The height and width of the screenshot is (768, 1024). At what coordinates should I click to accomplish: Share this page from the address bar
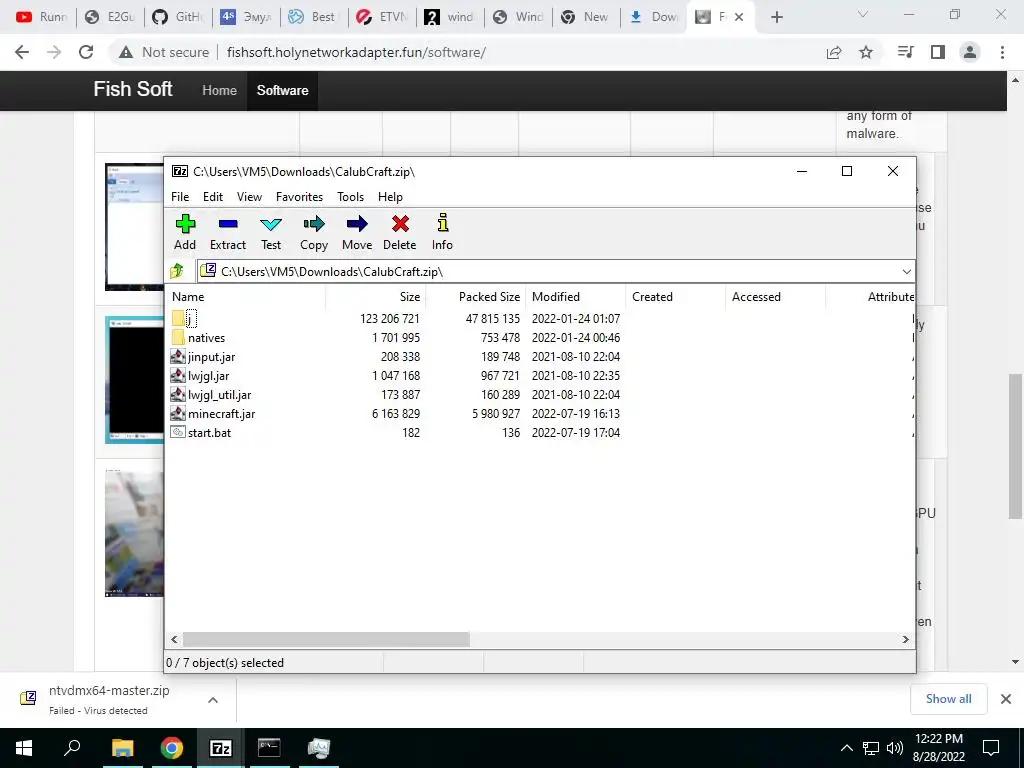coord(834,52)
